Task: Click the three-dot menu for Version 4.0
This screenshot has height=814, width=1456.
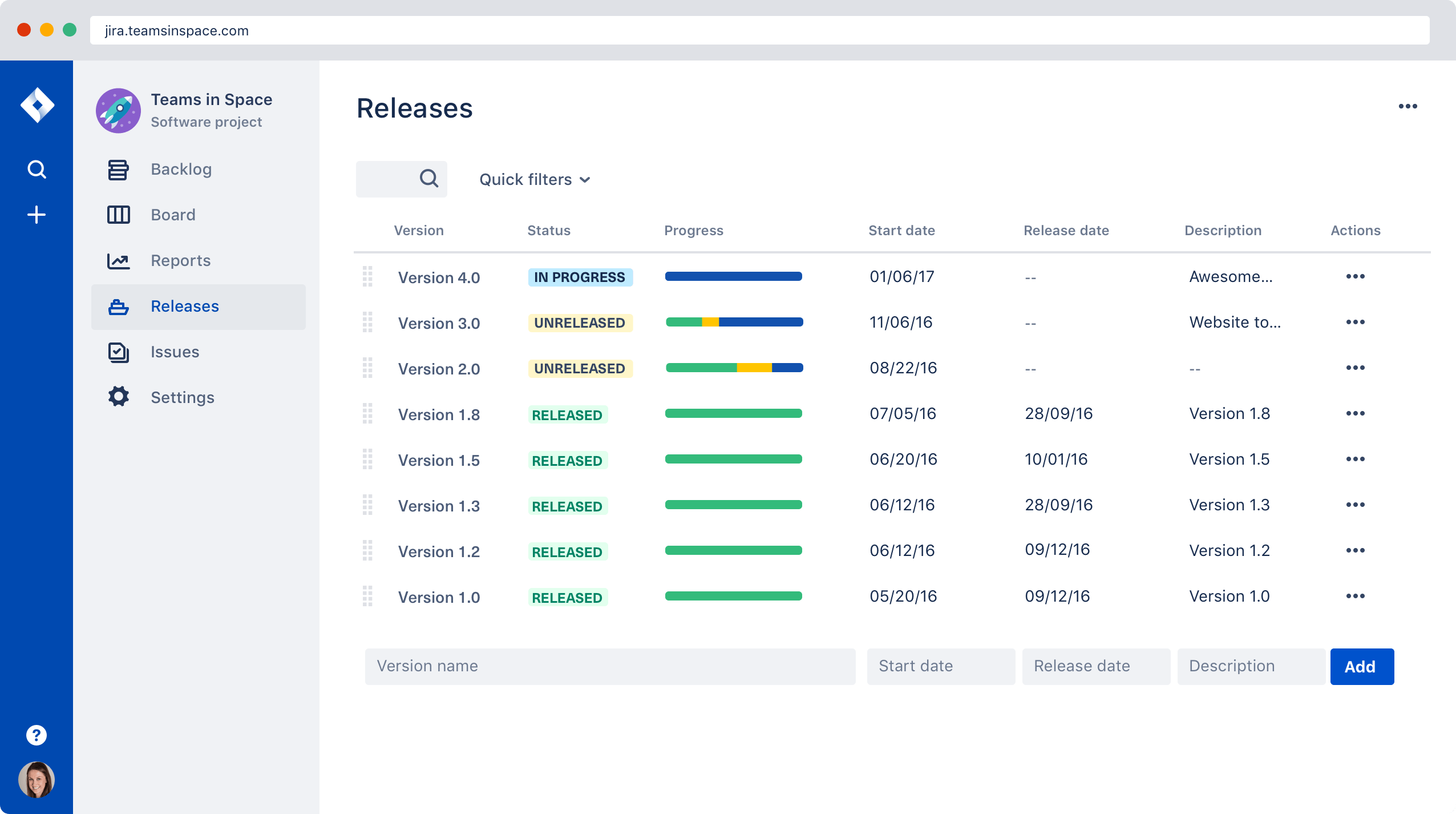Action: point(1355,276)
